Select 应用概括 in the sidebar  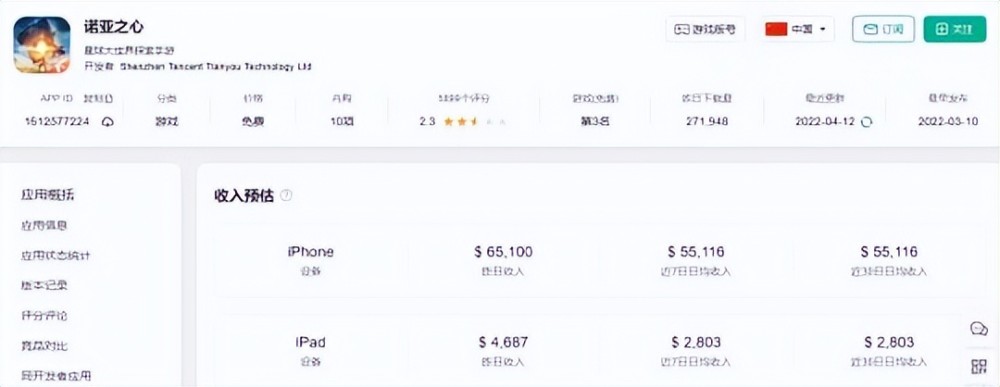click(47, 195)
